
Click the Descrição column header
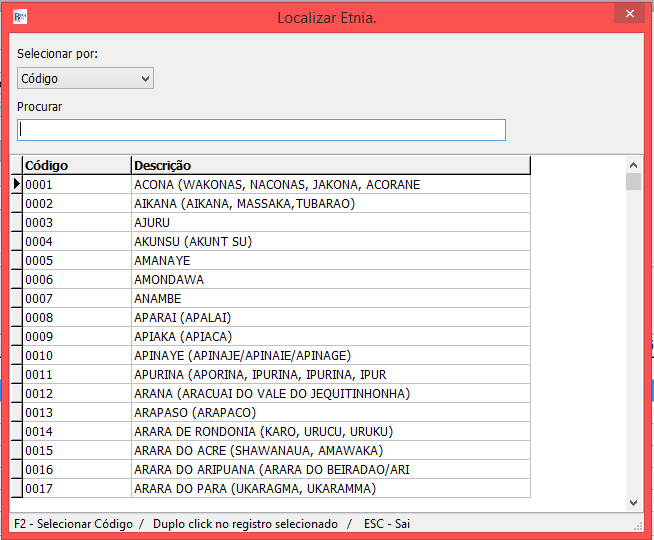click(x=330, y=165)
